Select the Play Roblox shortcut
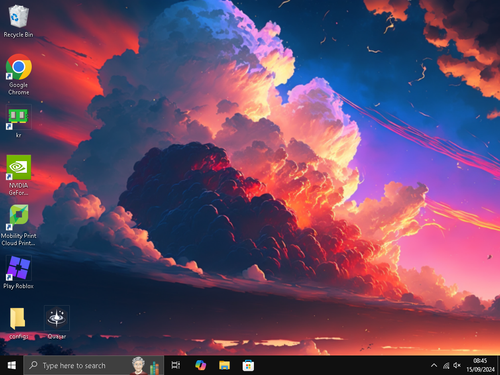The width and height of the screenshot is (500, 375). coord(18,272)
